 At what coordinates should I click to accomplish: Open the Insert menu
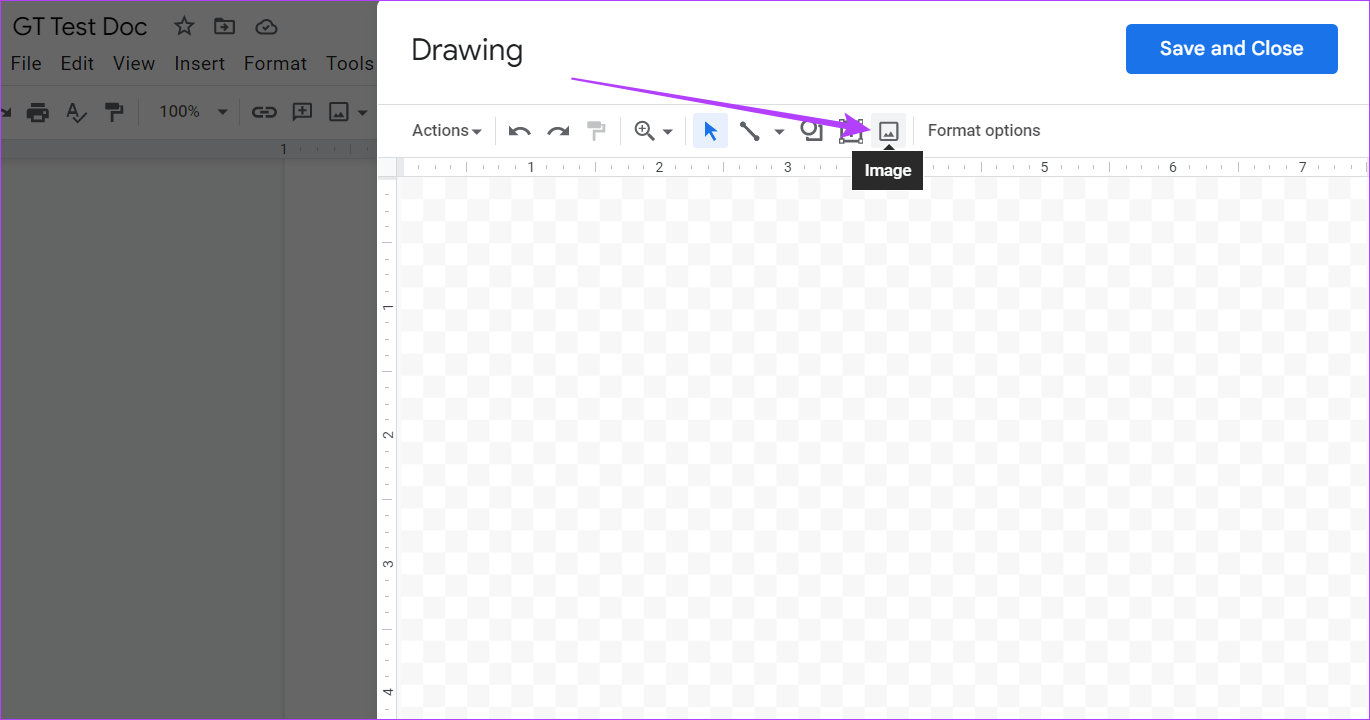point(199,63)
